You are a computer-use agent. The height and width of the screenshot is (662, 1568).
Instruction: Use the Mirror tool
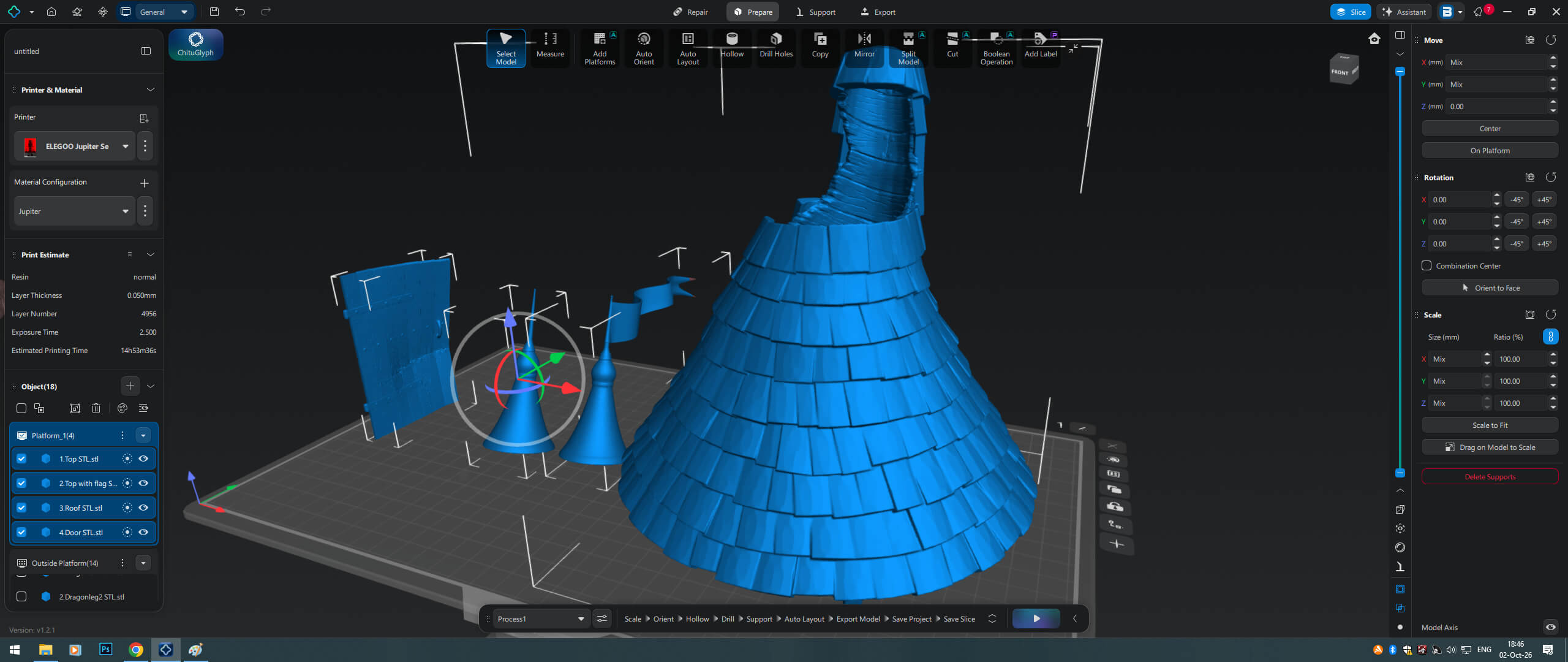(864, 47)
